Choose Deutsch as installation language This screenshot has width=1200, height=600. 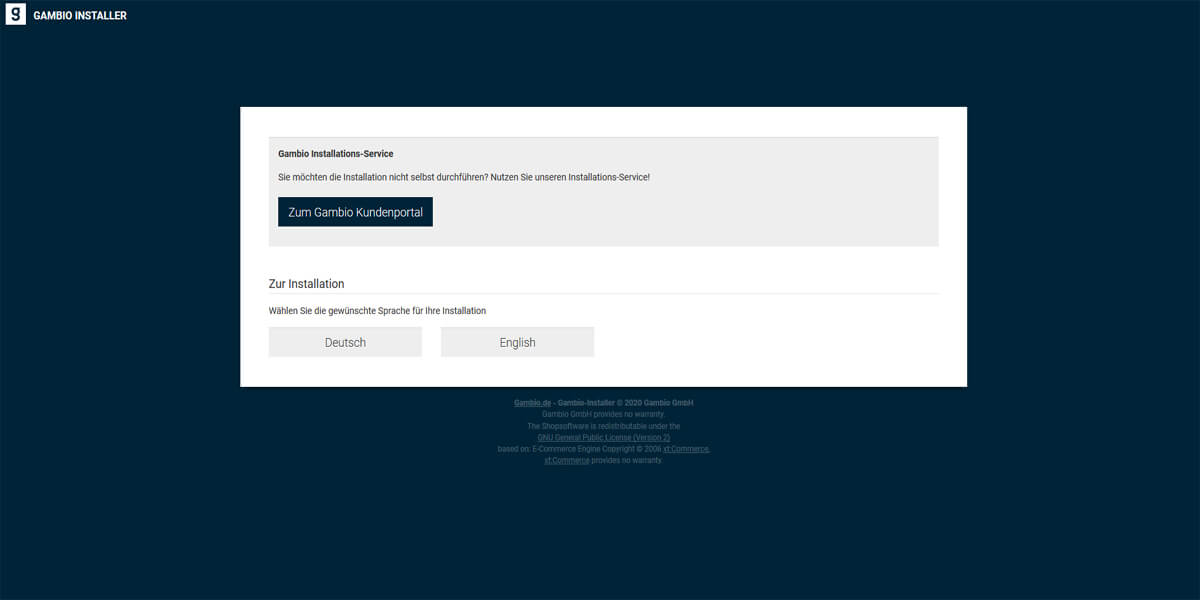345,342
